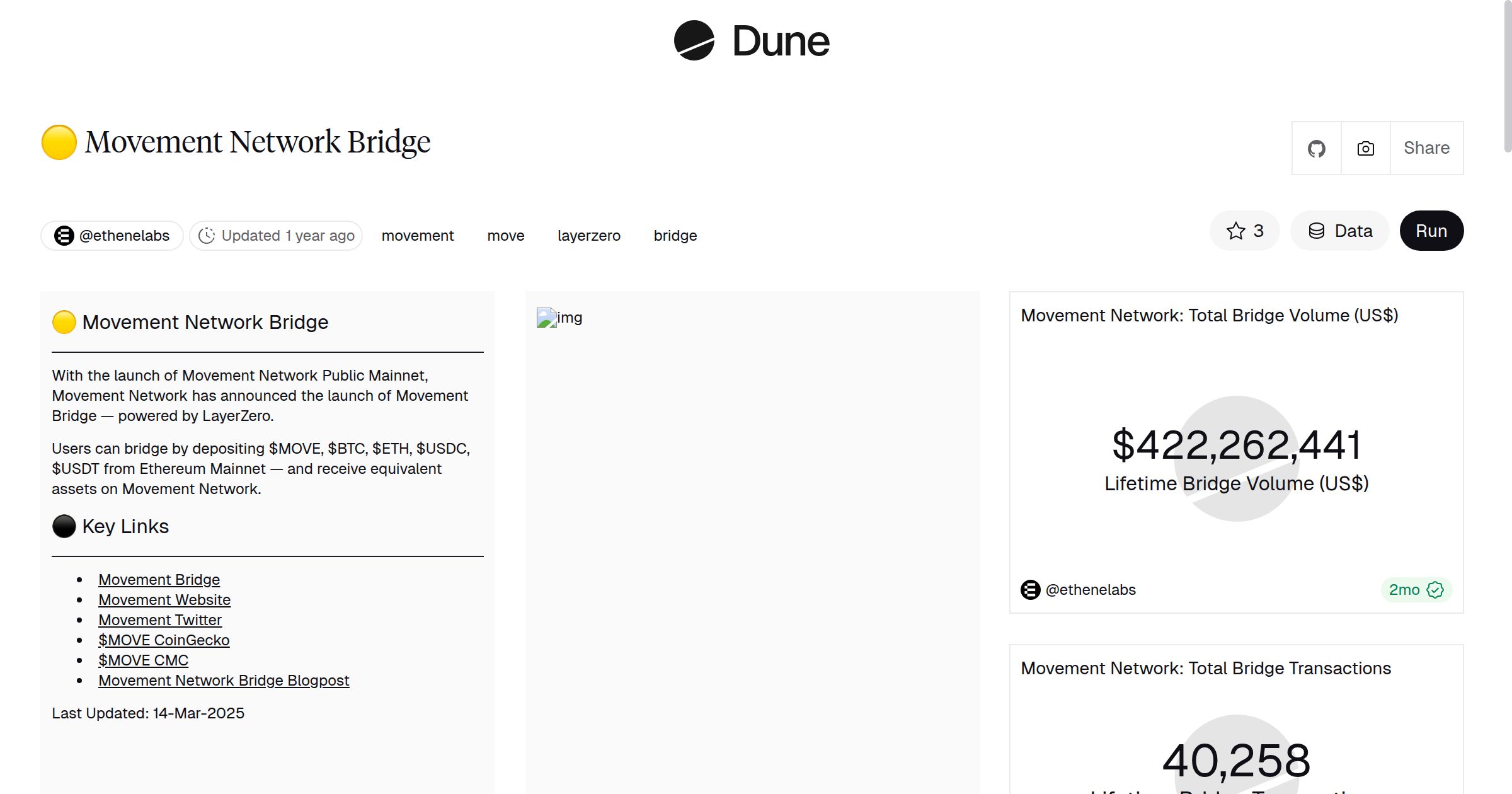
Task: Click the Share button
Action: tap(1426, 148)
